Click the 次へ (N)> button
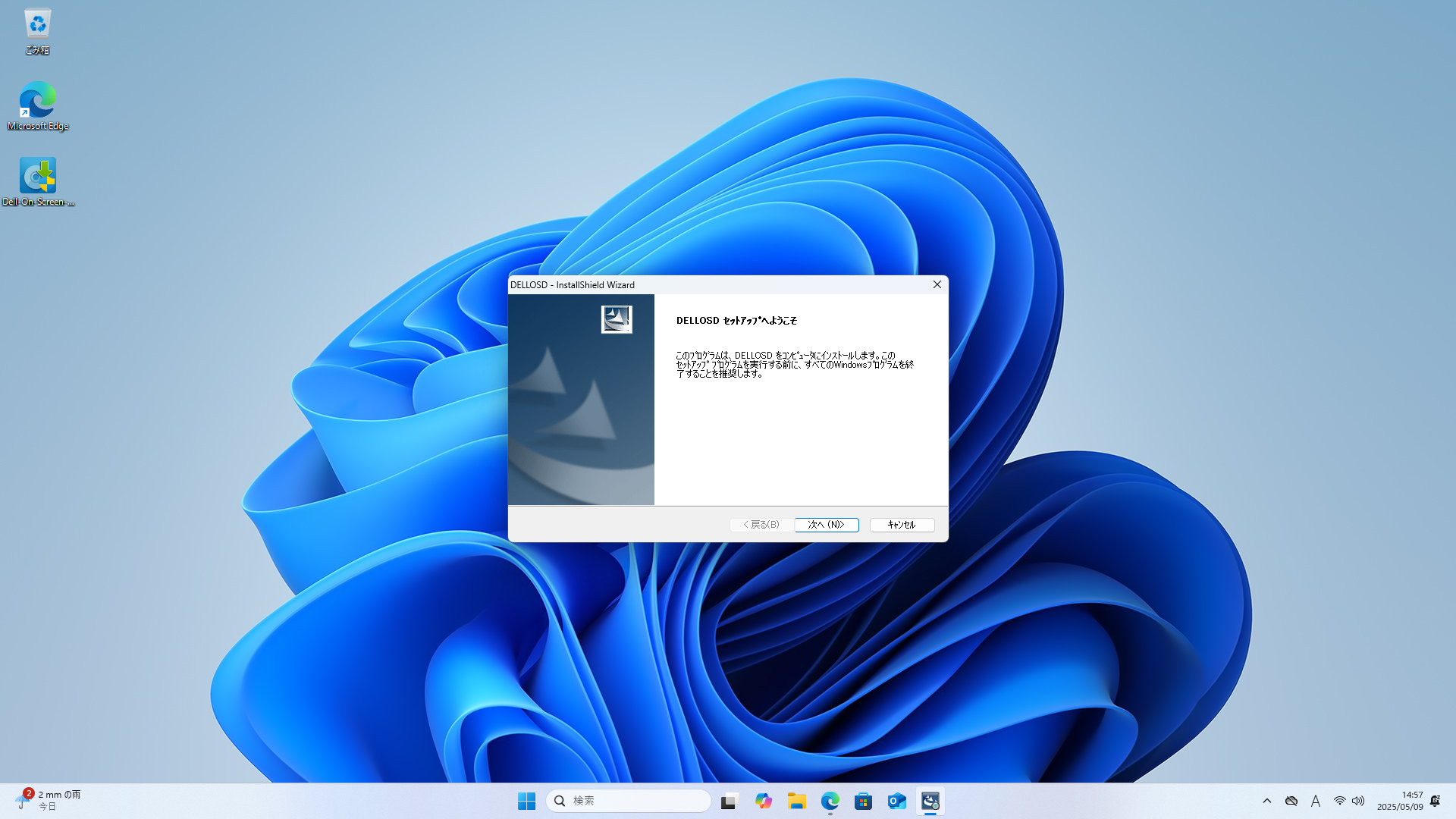1456x819 pixels. pyautogui.click(x=827, y=525)
